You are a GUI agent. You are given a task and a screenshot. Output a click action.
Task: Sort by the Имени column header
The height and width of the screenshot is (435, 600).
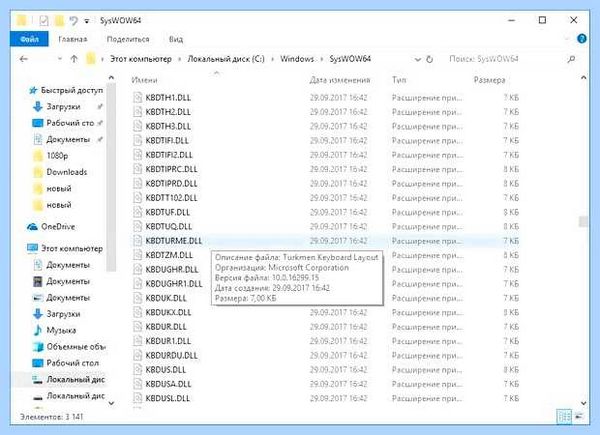144,80
